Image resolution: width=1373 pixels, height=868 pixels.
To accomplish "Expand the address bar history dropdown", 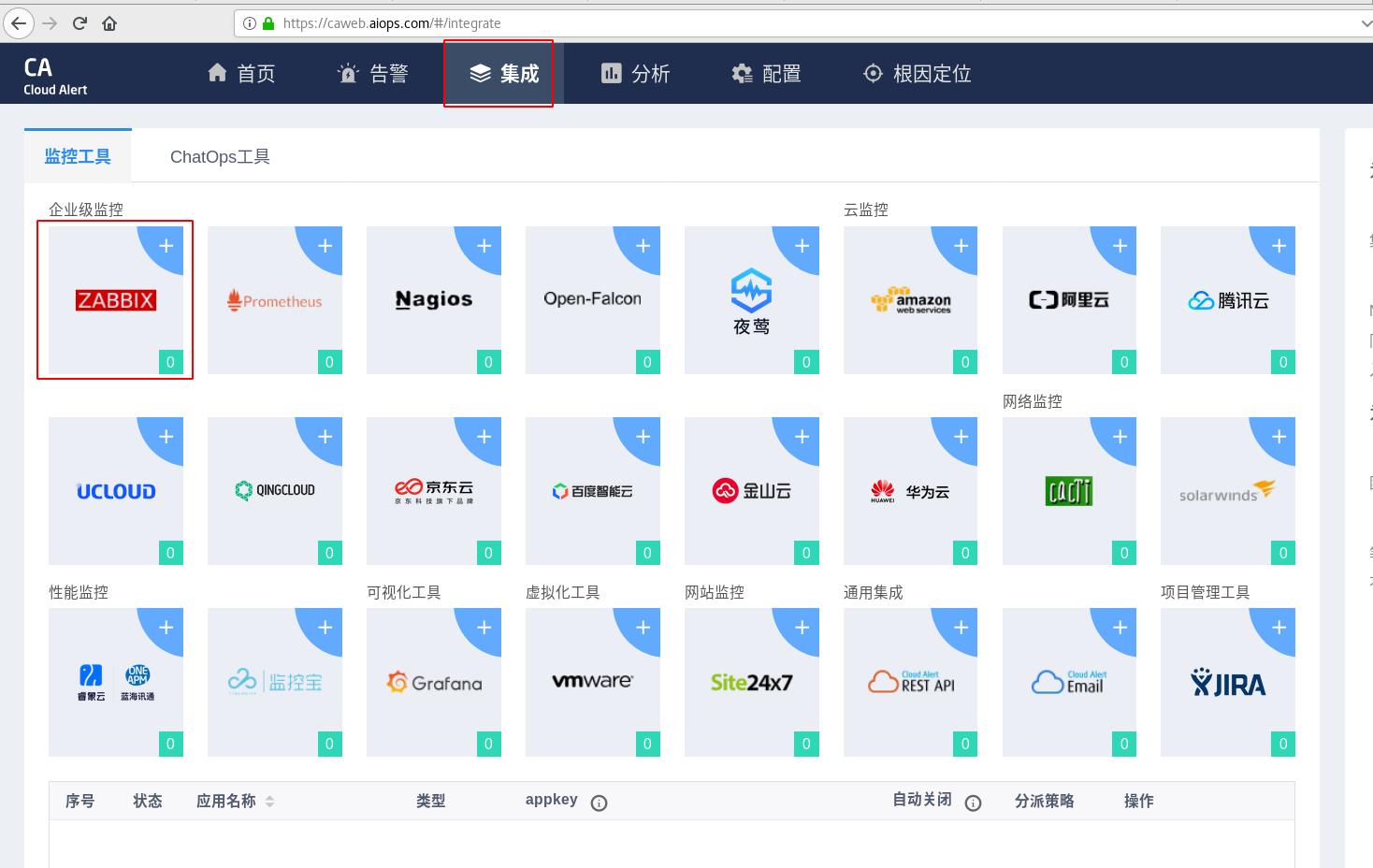I will (x=1366, y=23).
